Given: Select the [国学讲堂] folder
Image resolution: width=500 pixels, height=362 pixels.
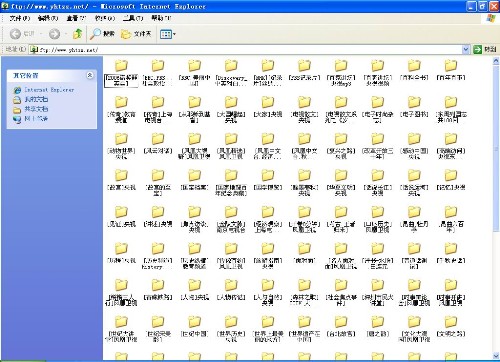Looking at the screenshot, I should pyautogui.click(x=268, y=180).
